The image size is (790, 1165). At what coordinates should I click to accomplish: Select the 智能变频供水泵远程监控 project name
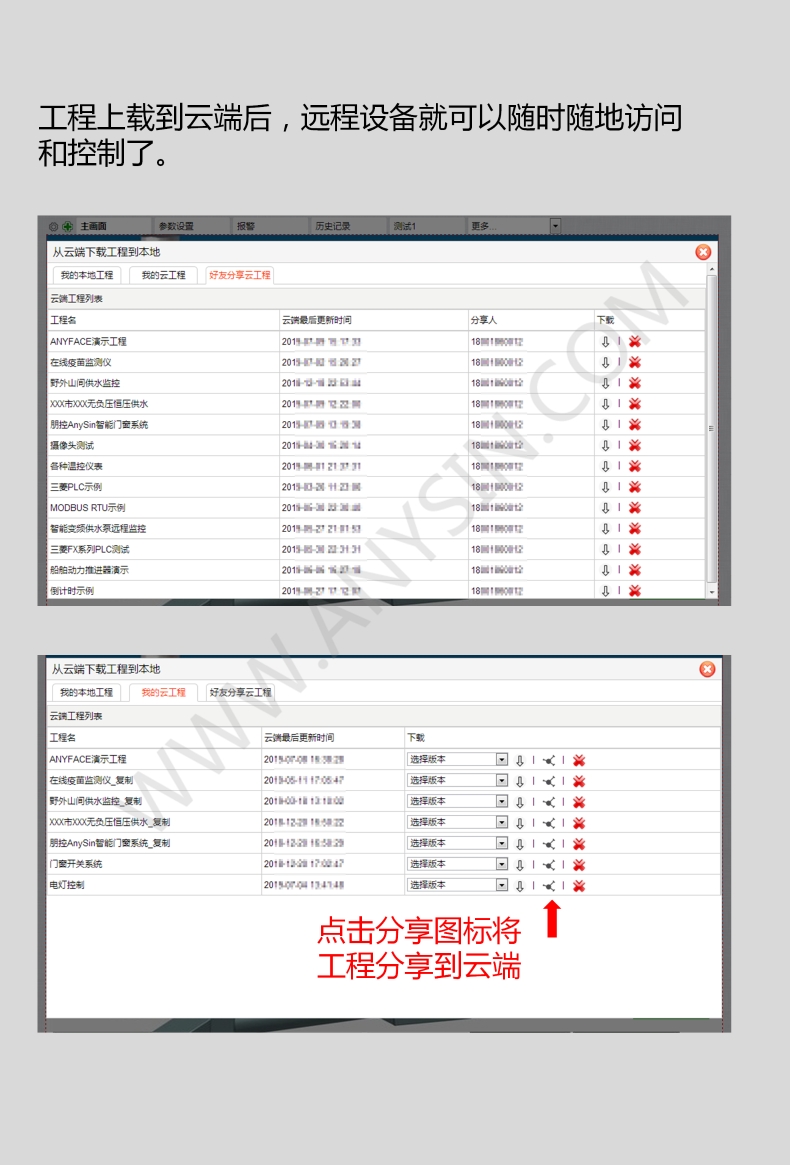[x=98, y=529]
